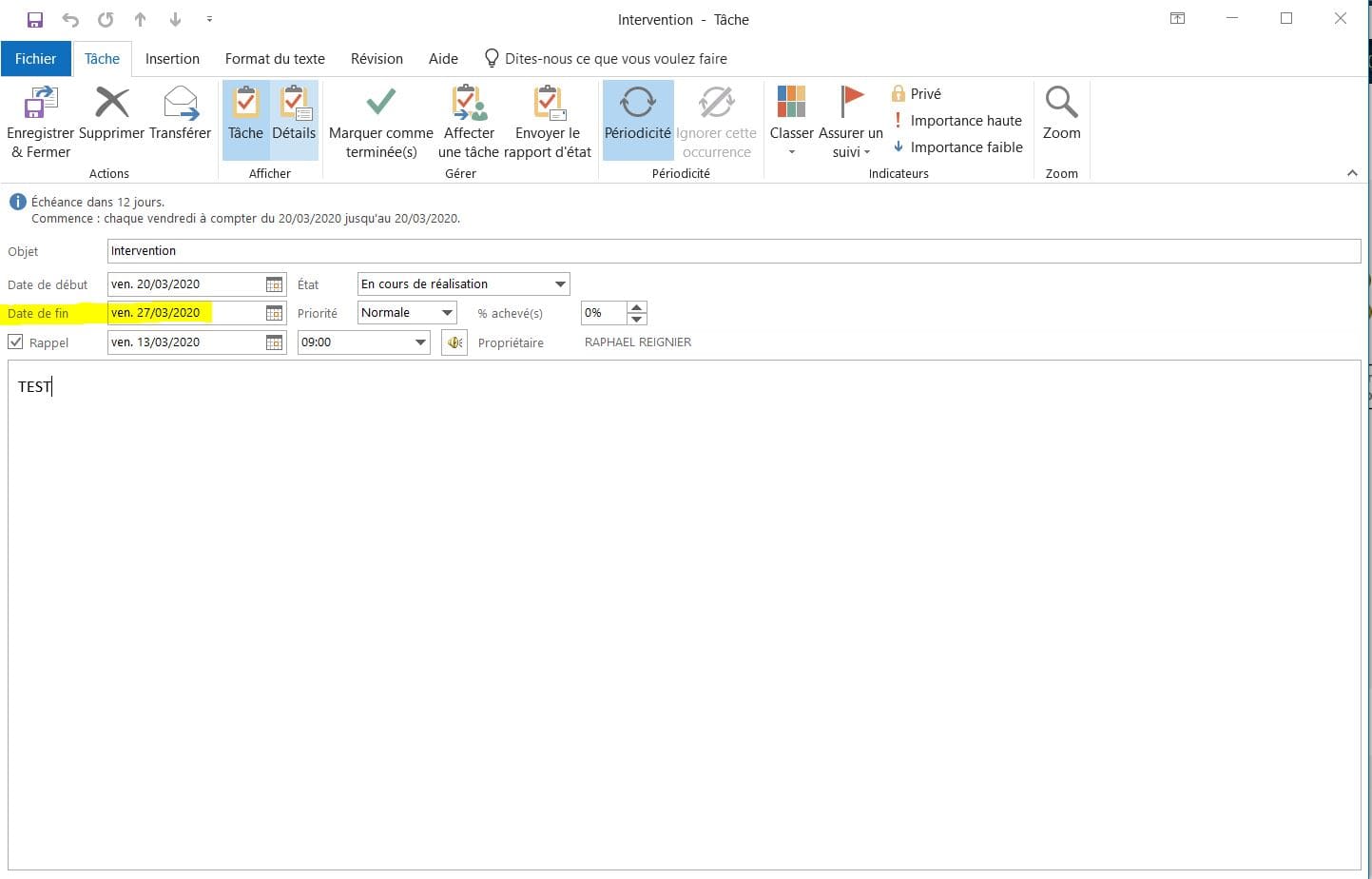
Task: Open Affecter une tâche
Action: click(x=468, y=103)
